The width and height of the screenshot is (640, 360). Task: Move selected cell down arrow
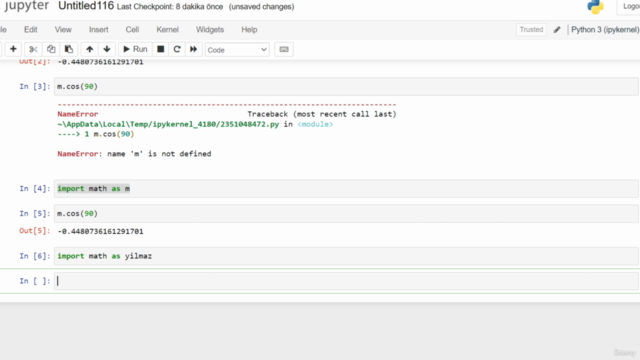[x=107, y=49]
